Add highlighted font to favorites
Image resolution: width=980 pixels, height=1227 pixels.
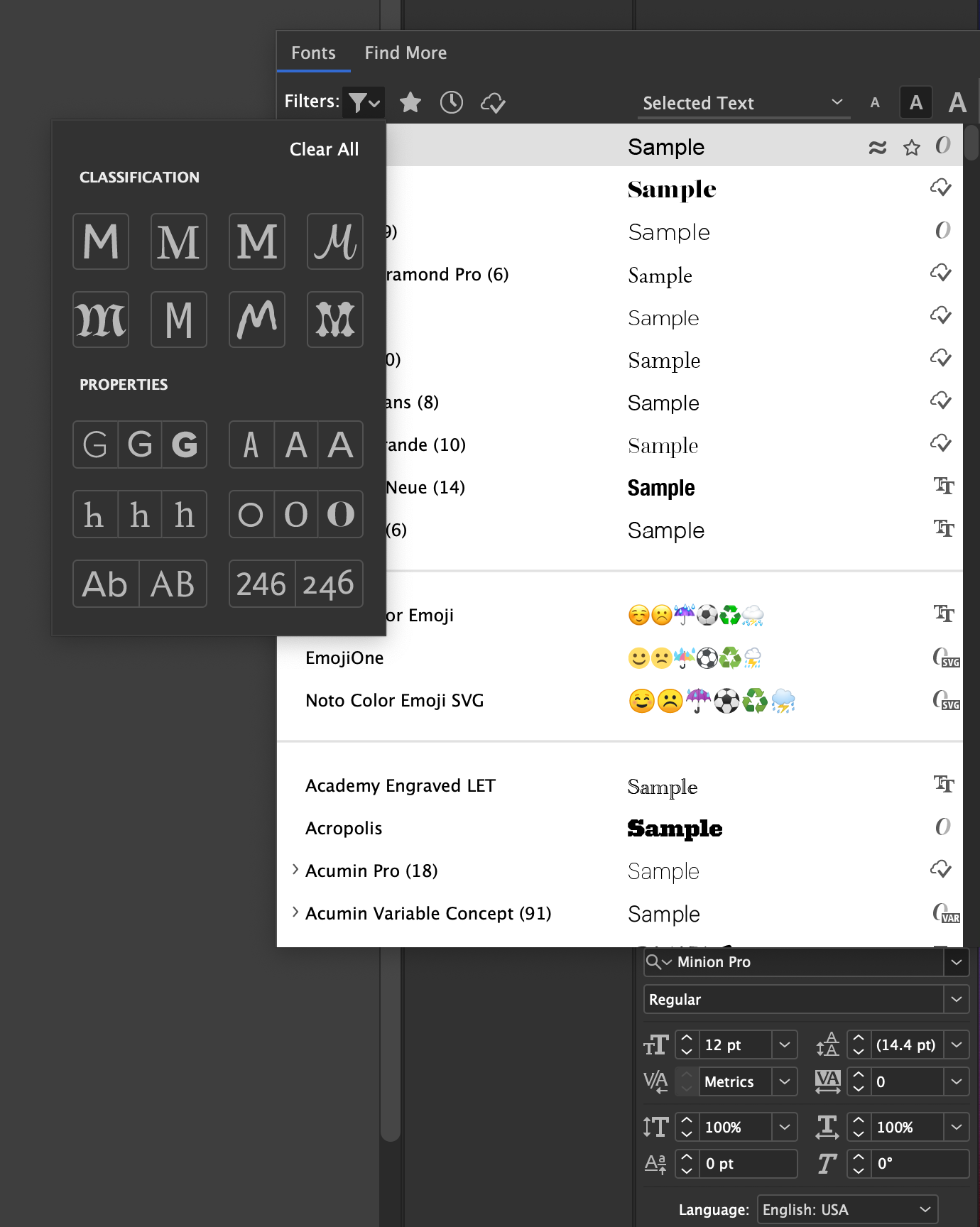coord(912,147)
